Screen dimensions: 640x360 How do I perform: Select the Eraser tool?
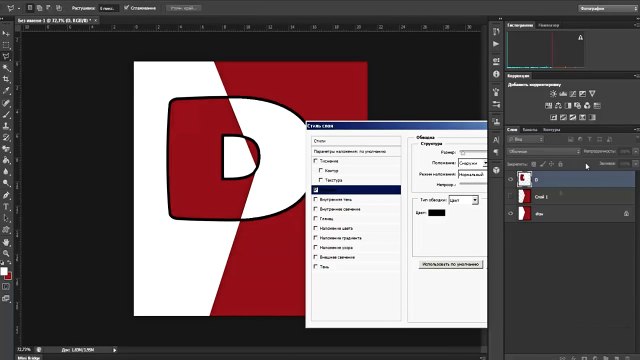(x=6, y=149)
